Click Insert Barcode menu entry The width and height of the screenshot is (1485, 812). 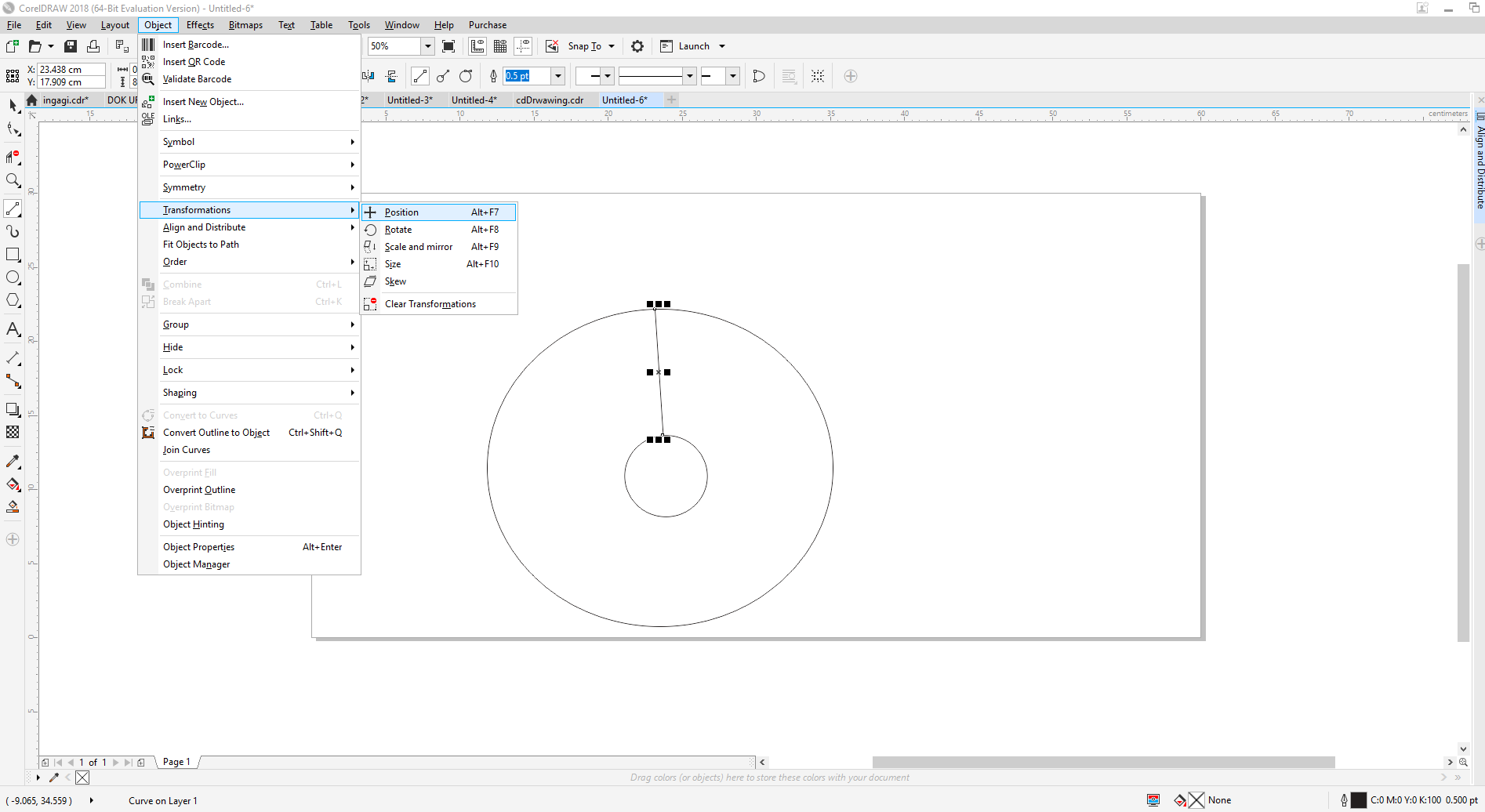click(x=249, y=45)
